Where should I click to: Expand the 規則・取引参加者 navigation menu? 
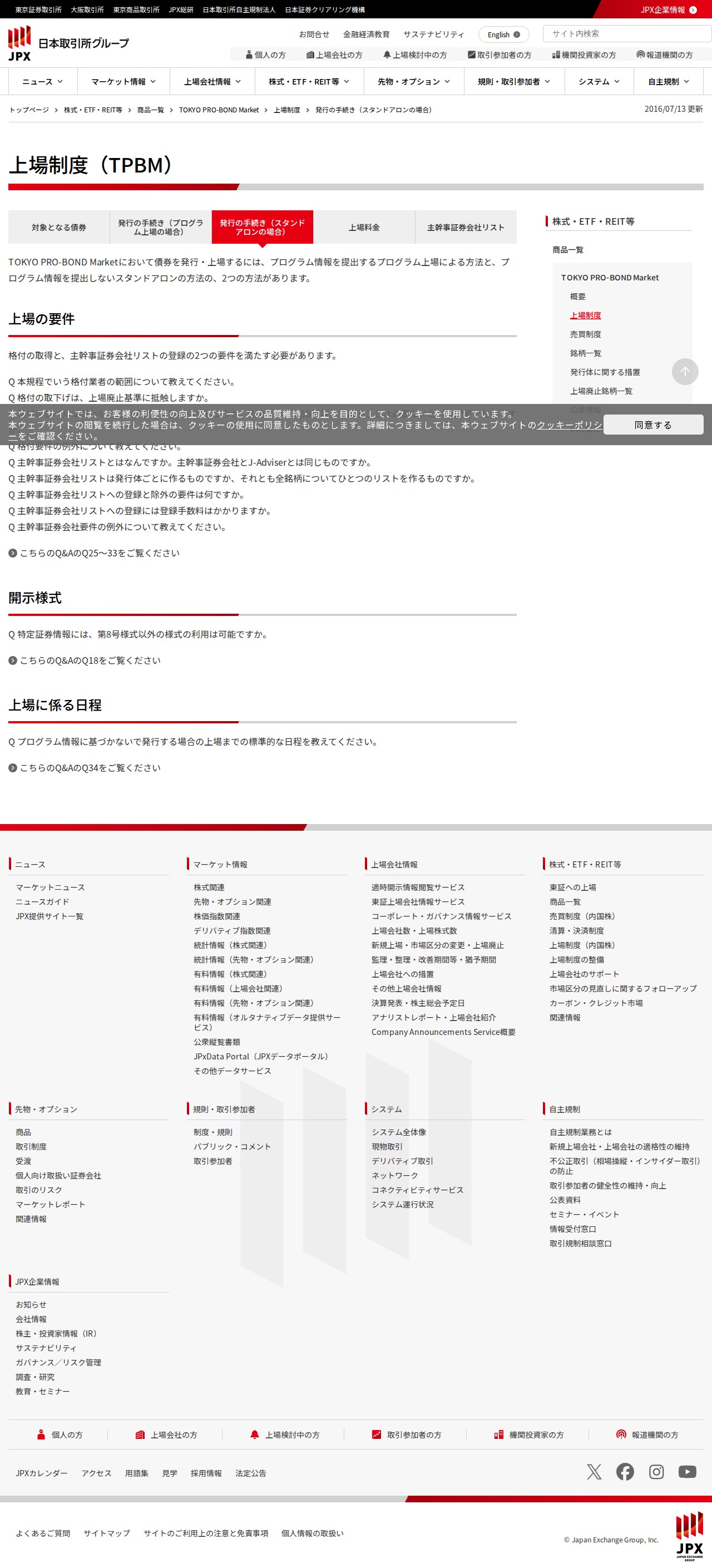pos(514,82)
